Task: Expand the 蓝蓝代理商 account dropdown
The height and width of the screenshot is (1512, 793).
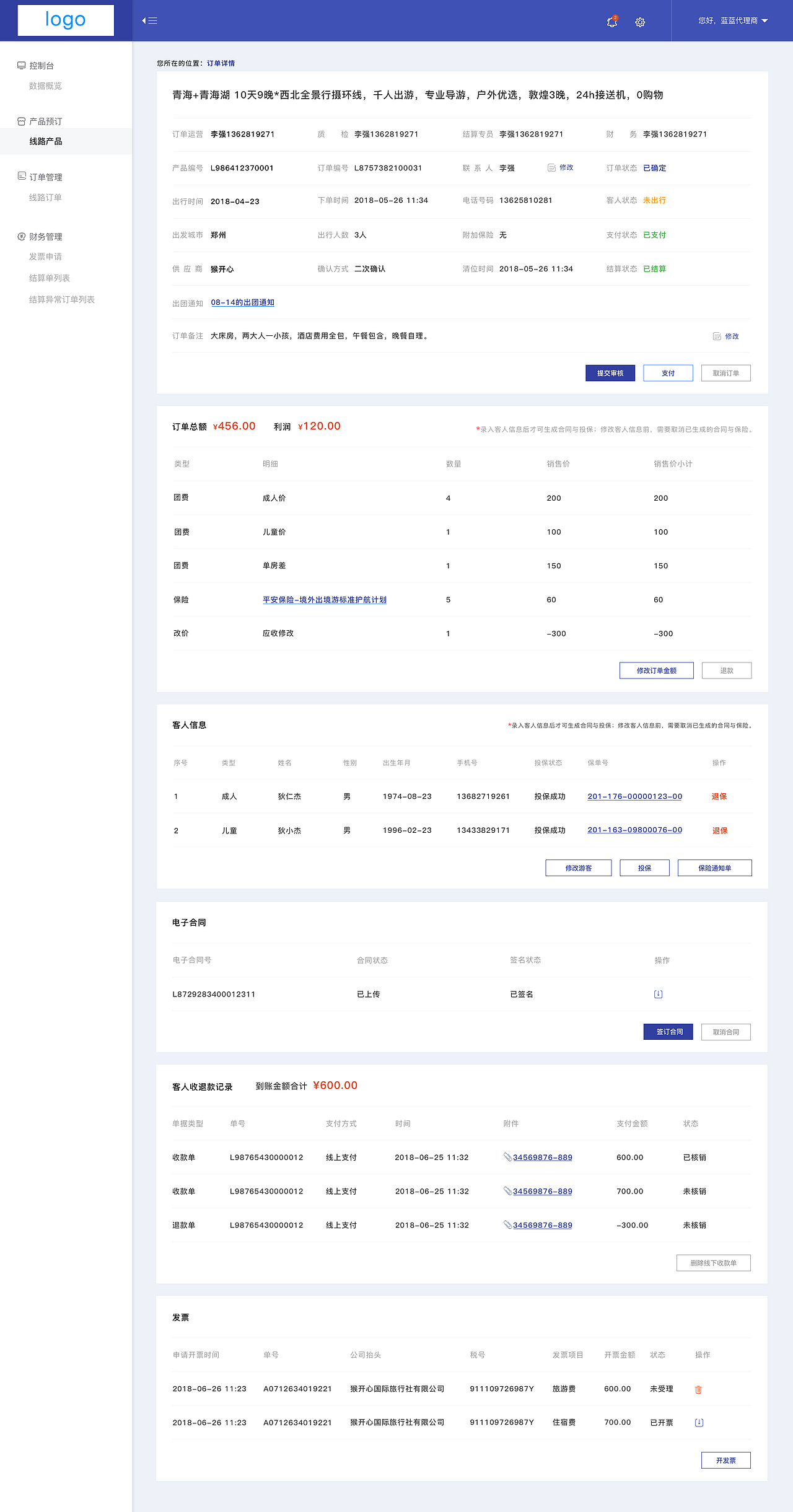Action: pyautogui.click(x=733, y=20)
